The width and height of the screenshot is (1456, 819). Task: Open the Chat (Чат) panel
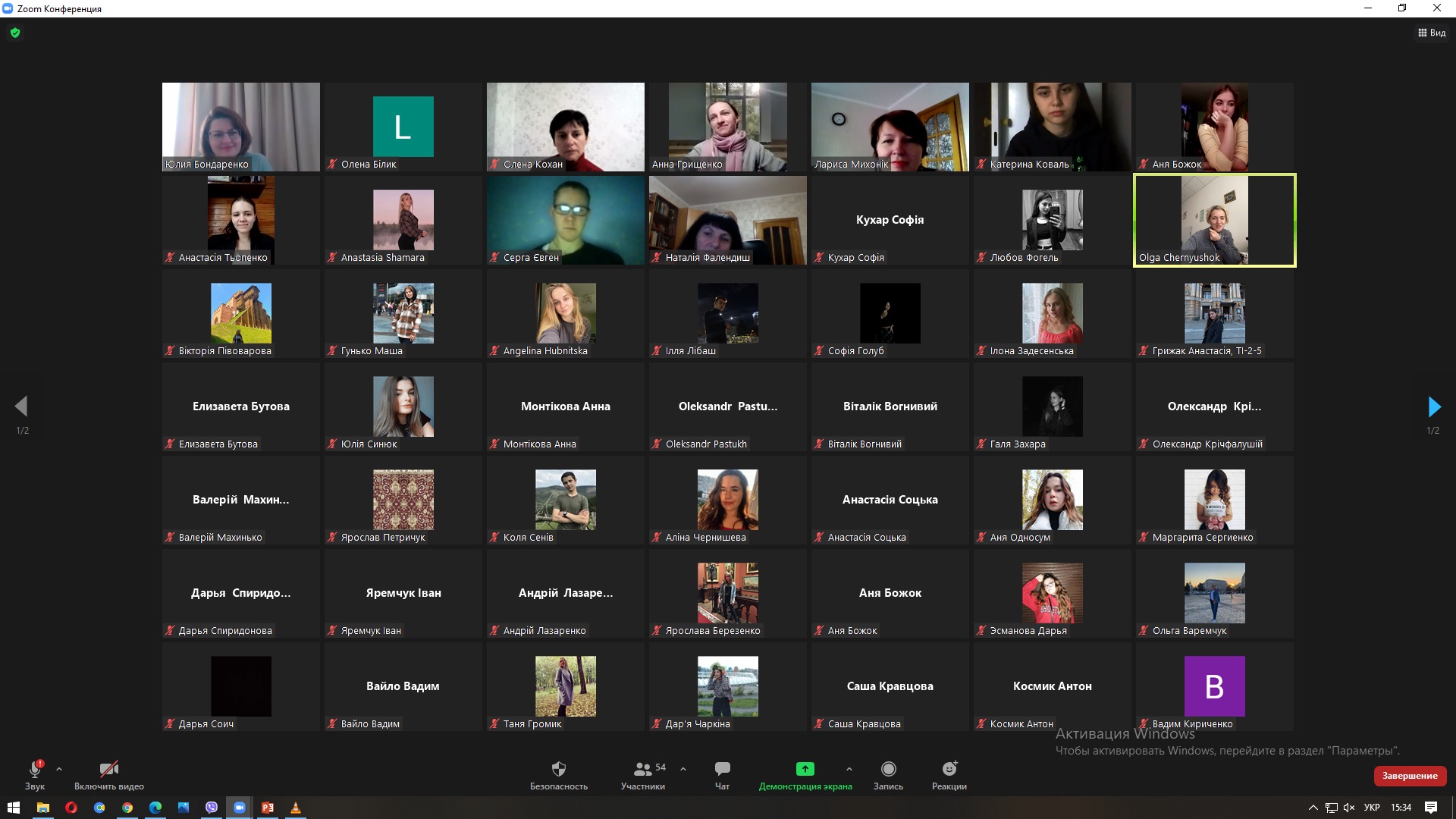click(x=722, y=769)
